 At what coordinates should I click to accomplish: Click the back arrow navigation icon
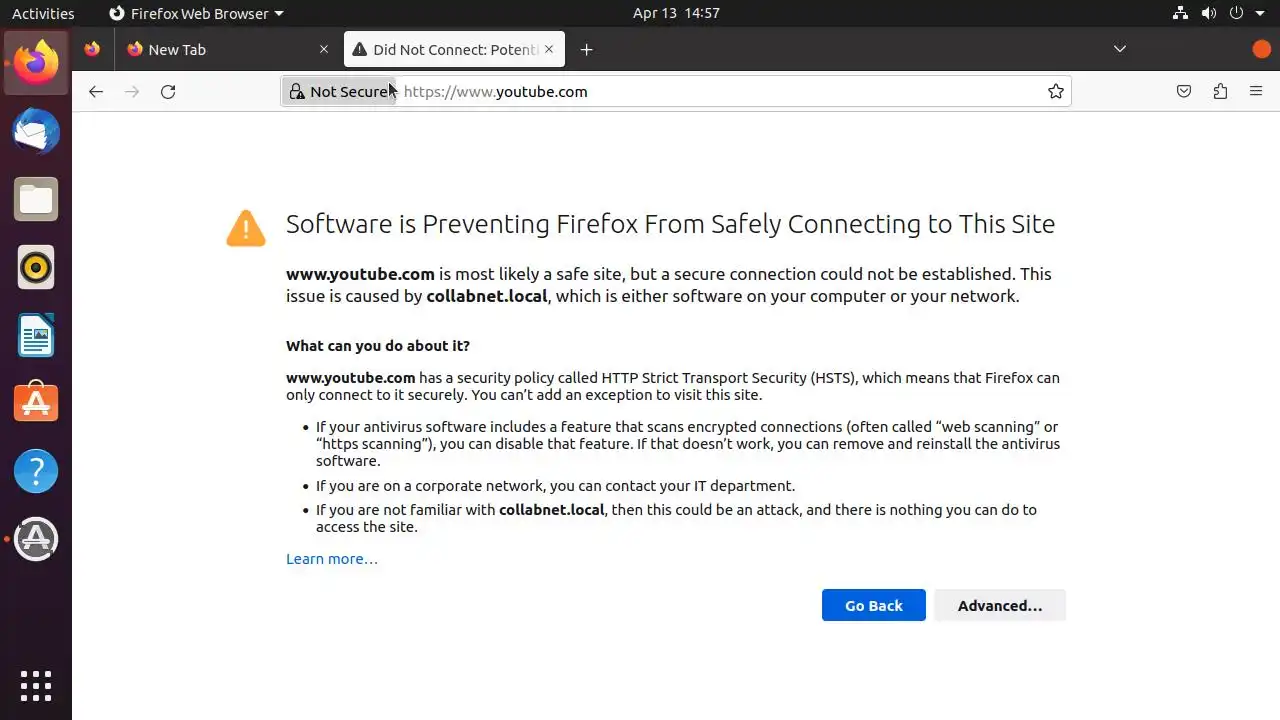click(96, 92)
